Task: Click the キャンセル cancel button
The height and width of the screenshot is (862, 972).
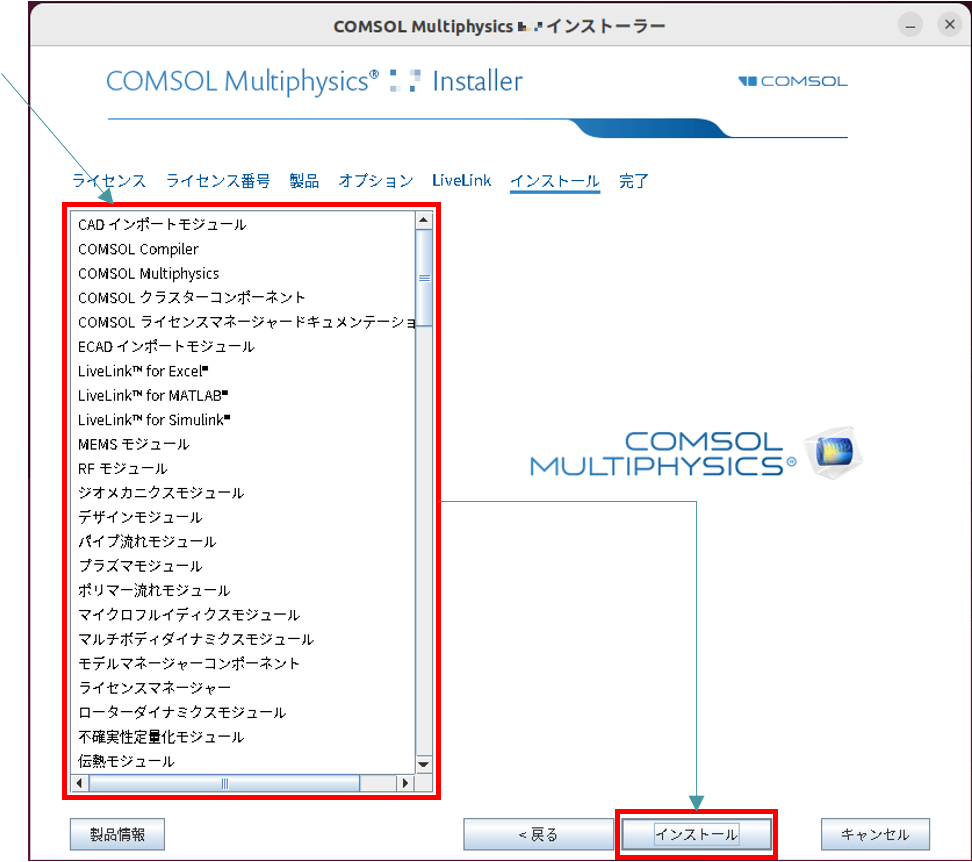Action: 875,835
